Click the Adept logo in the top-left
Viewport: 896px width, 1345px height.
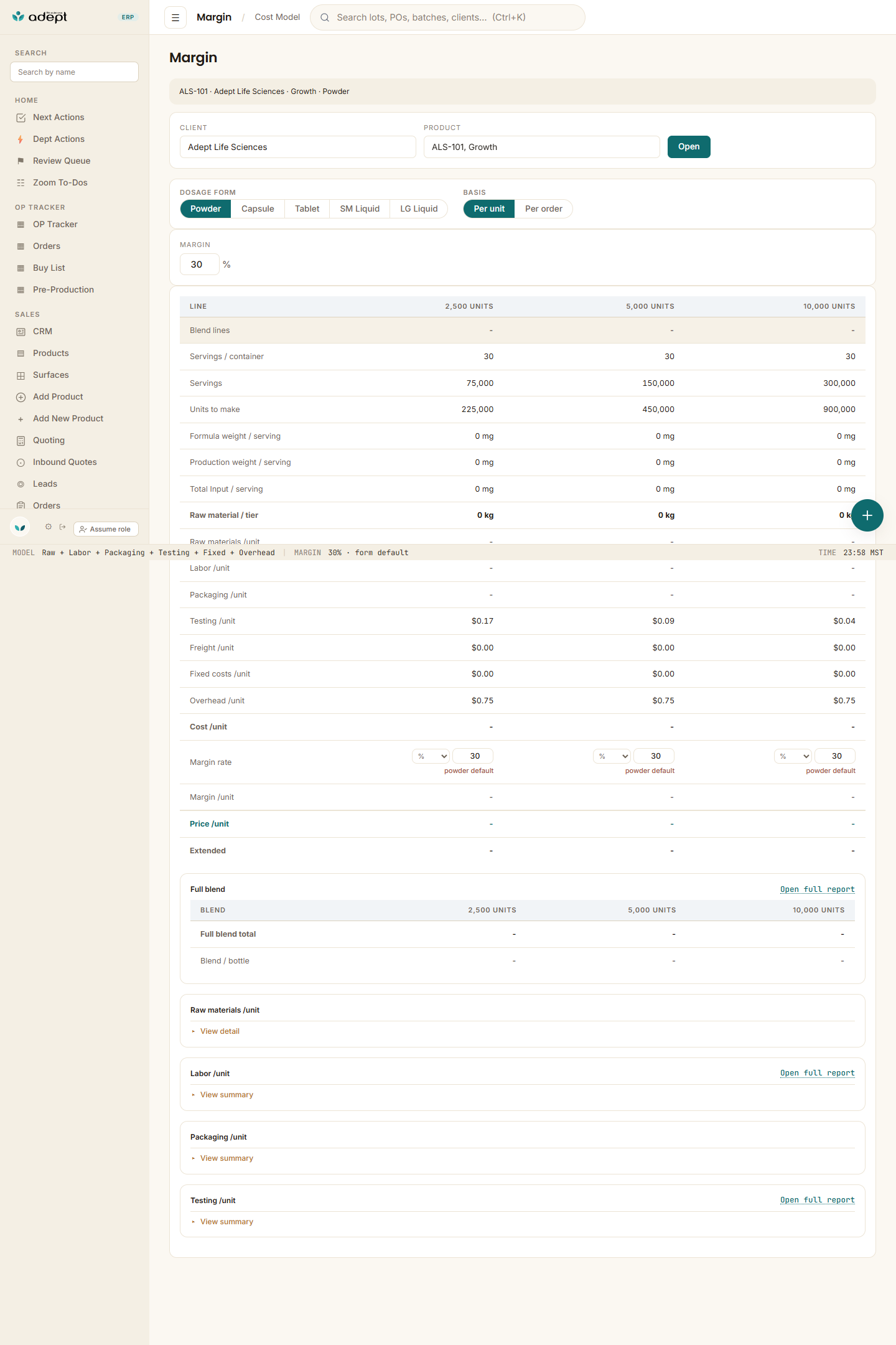[40, 17]
